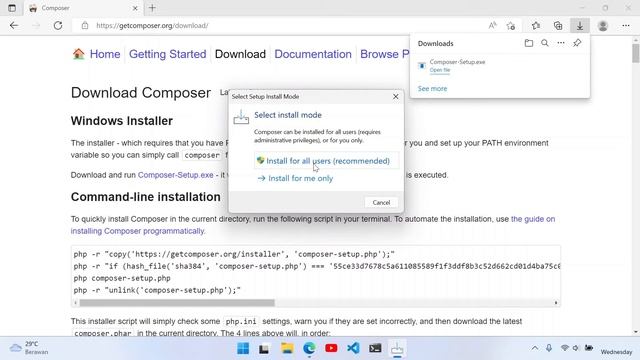Open the browser tab actions menu icon
This screenshot has width=640, height=360.
pos(12,8)
